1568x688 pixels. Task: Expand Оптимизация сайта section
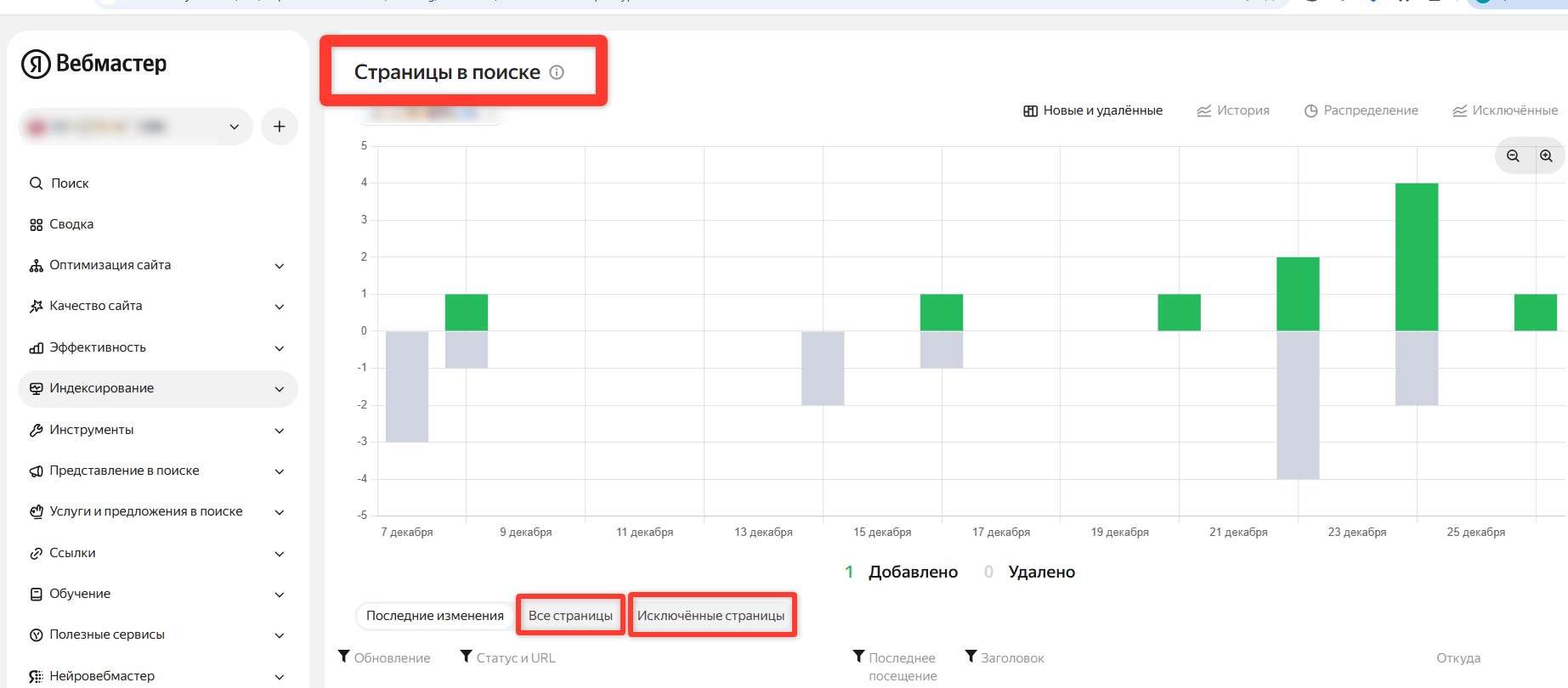[x=279, y=266]
